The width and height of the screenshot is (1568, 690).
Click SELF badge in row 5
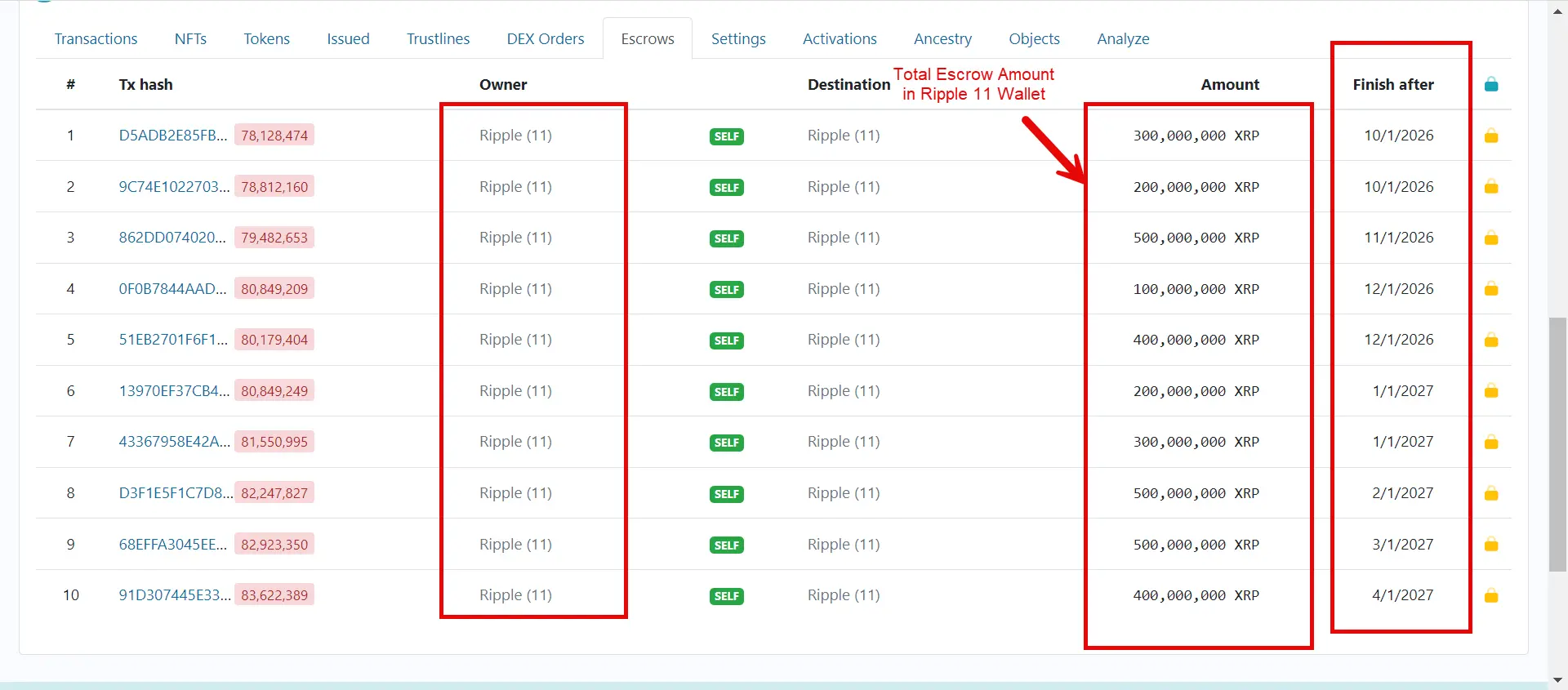point(727,341)
